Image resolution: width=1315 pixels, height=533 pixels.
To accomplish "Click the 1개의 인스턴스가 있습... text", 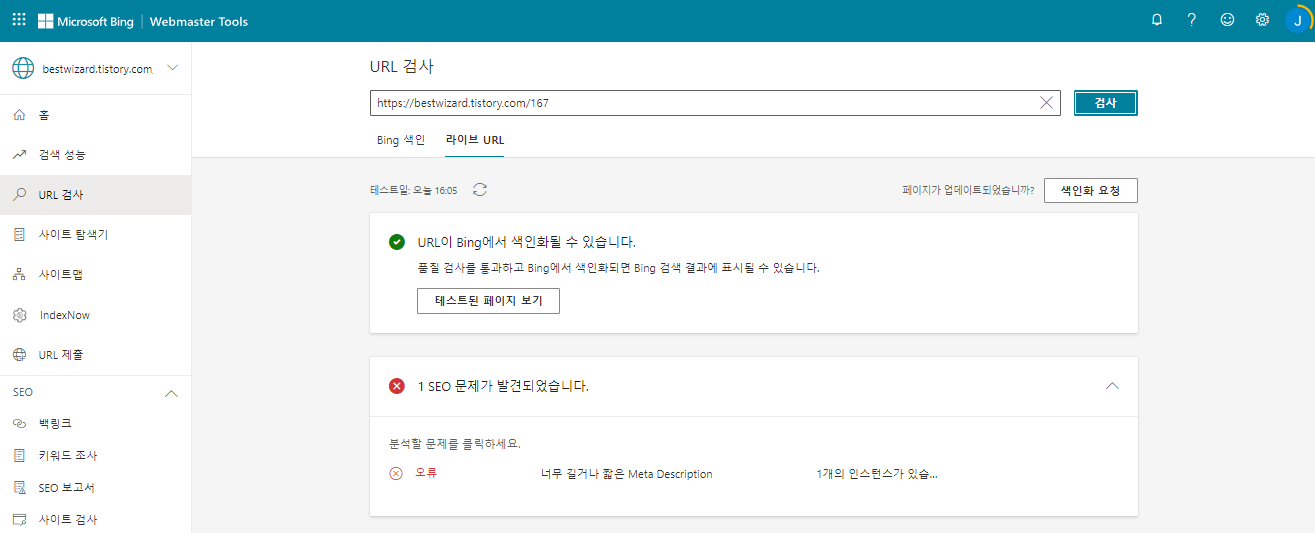I will click(876, 474).
